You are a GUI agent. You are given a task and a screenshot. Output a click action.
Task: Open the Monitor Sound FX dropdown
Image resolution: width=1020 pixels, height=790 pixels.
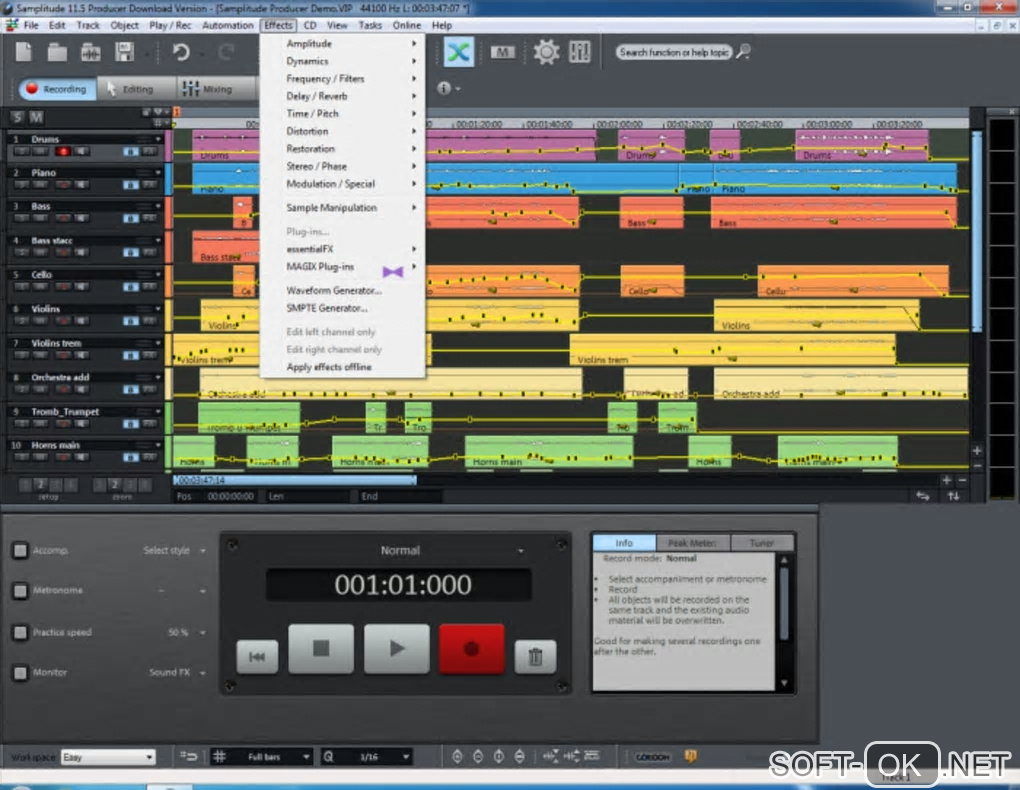pyautogui.click(x=177, y=672)
